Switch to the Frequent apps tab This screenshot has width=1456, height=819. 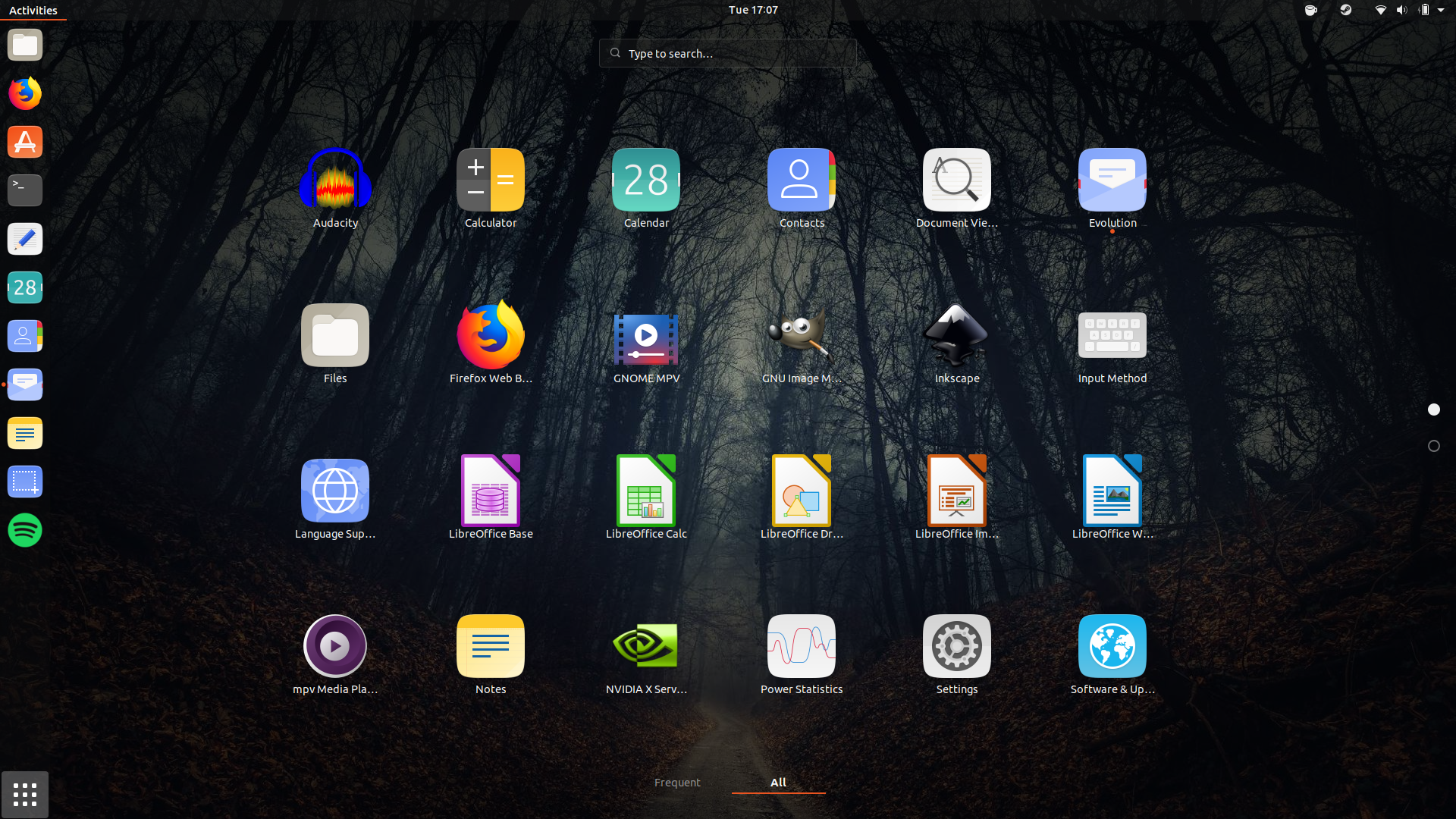click(x=677, y=782)
